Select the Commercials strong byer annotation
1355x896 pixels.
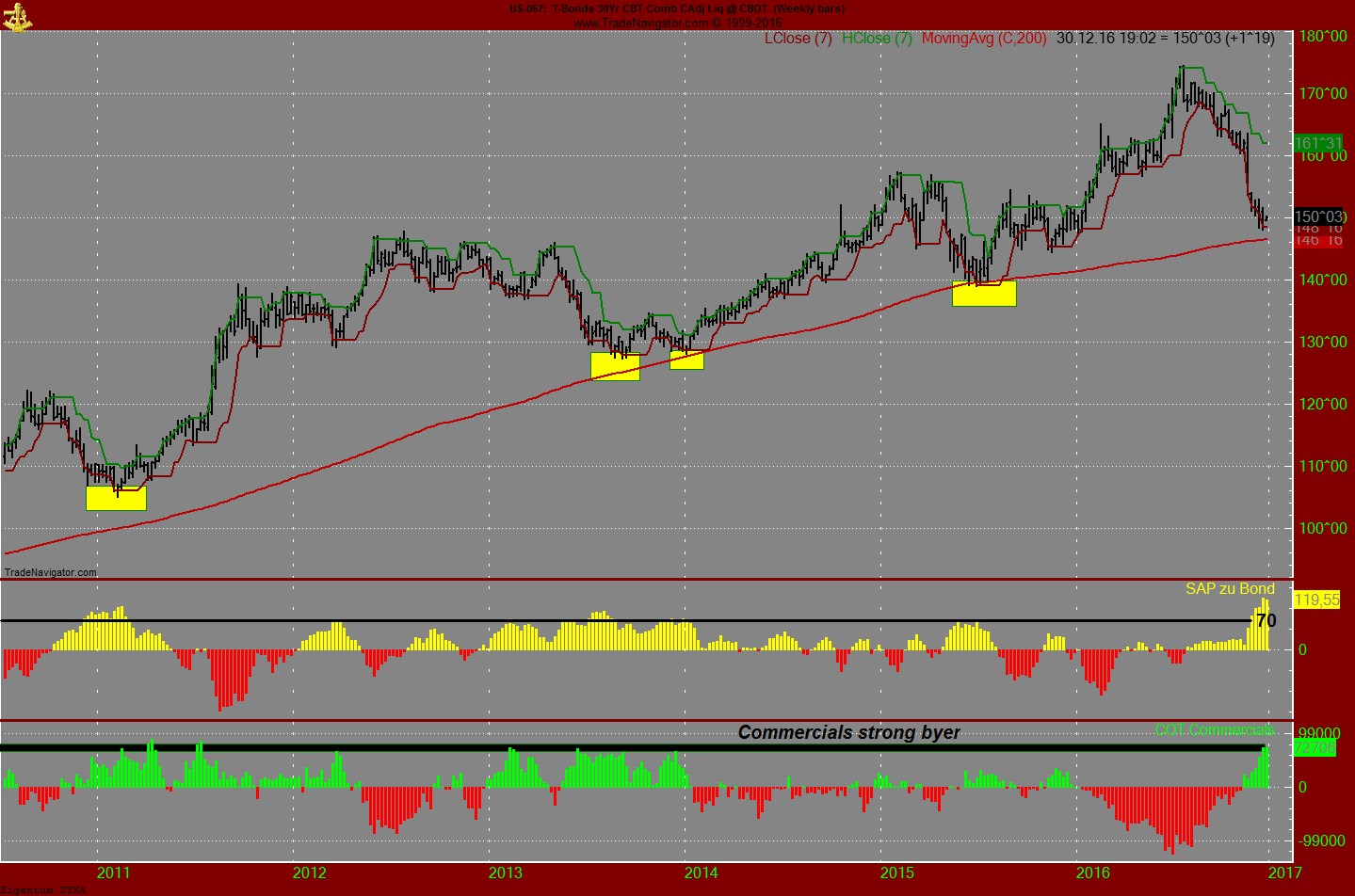pyautogui.click(x=849, y=731)
